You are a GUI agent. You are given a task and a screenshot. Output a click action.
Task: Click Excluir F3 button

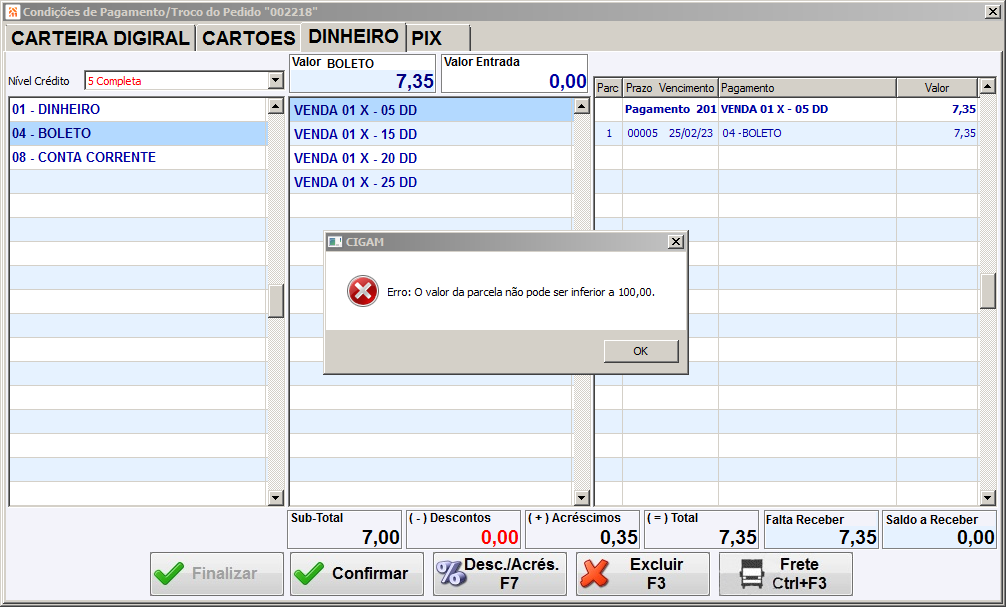(643, 574)
